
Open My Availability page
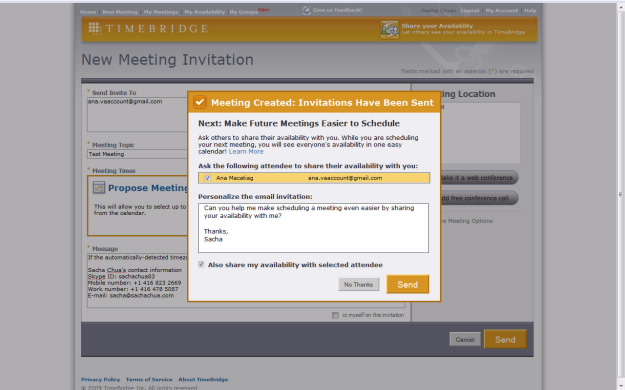pos(204,12)
